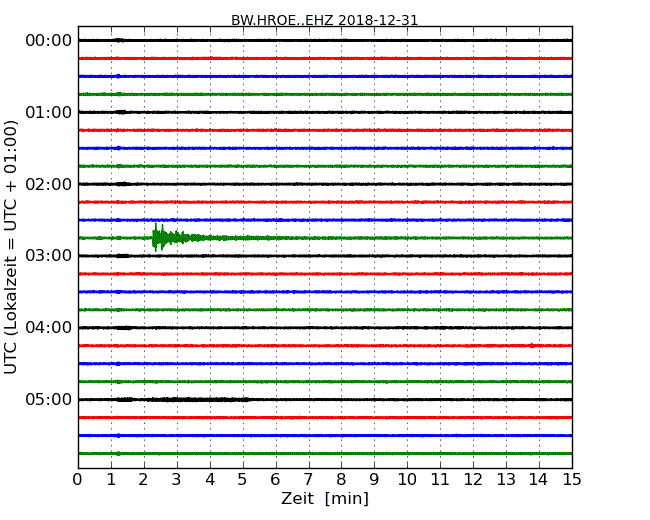
Task: Click the x-axis tick label "10"
Action: click(407, 480)
